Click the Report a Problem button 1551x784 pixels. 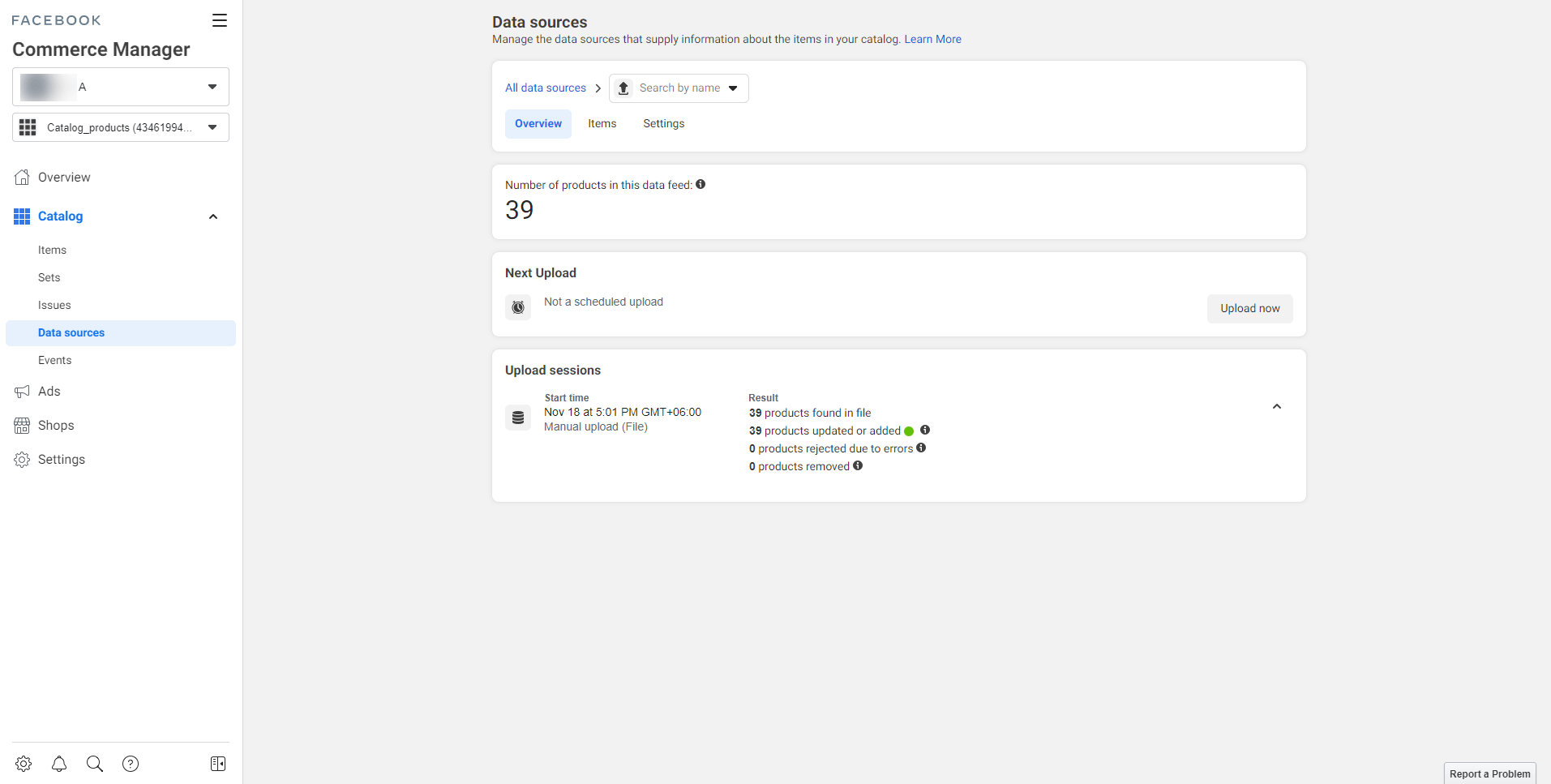point(1489,773)
